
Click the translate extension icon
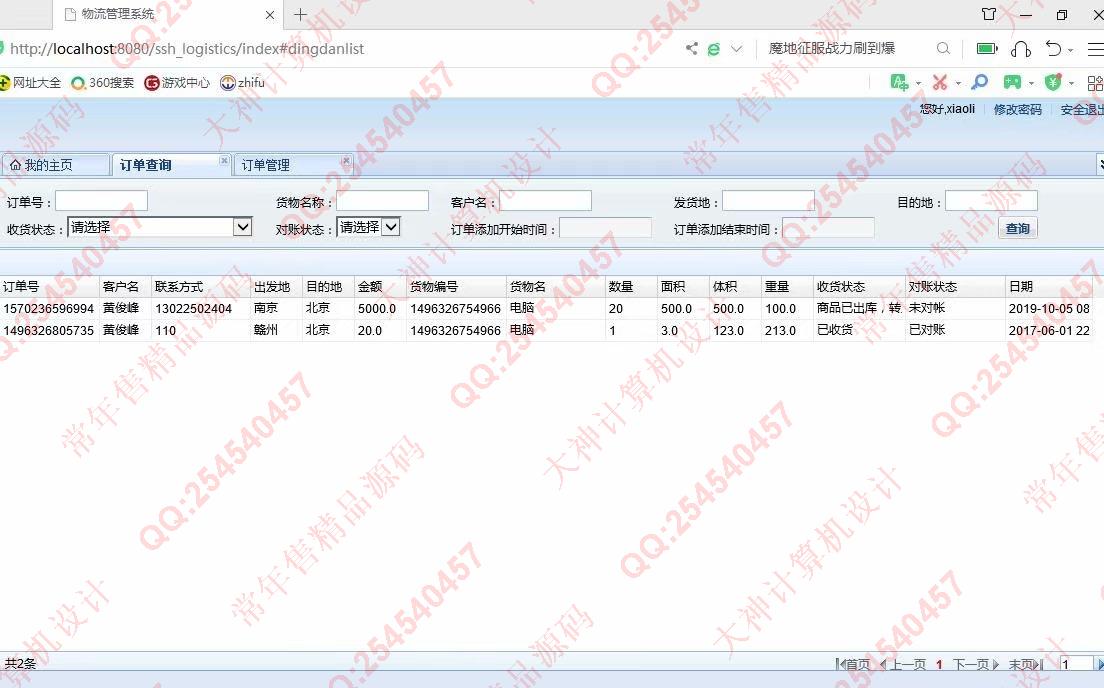point(899,82)
